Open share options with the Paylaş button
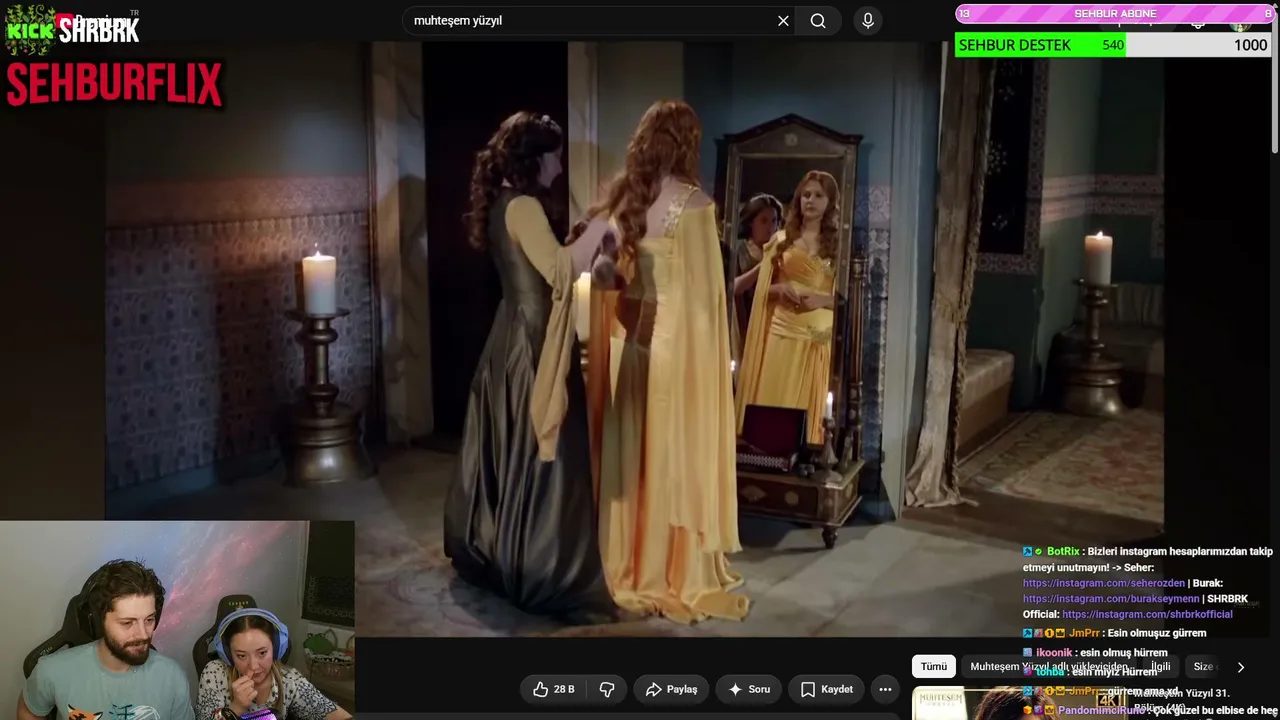This screenshot has width=1280, height=720. (671, 689)
